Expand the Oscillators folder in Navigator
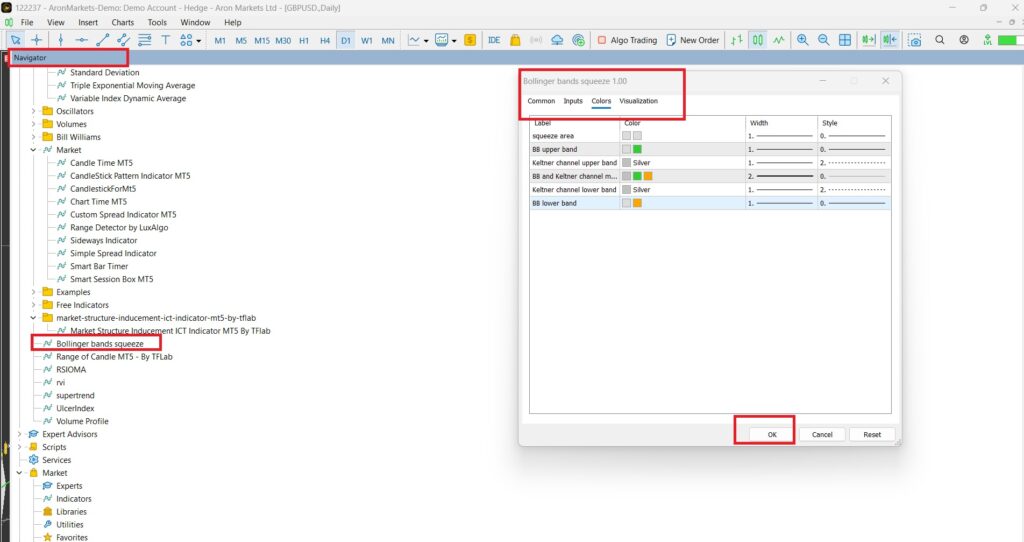Image resolution: width=1024 pixels, height=542 pixels. 33,111
